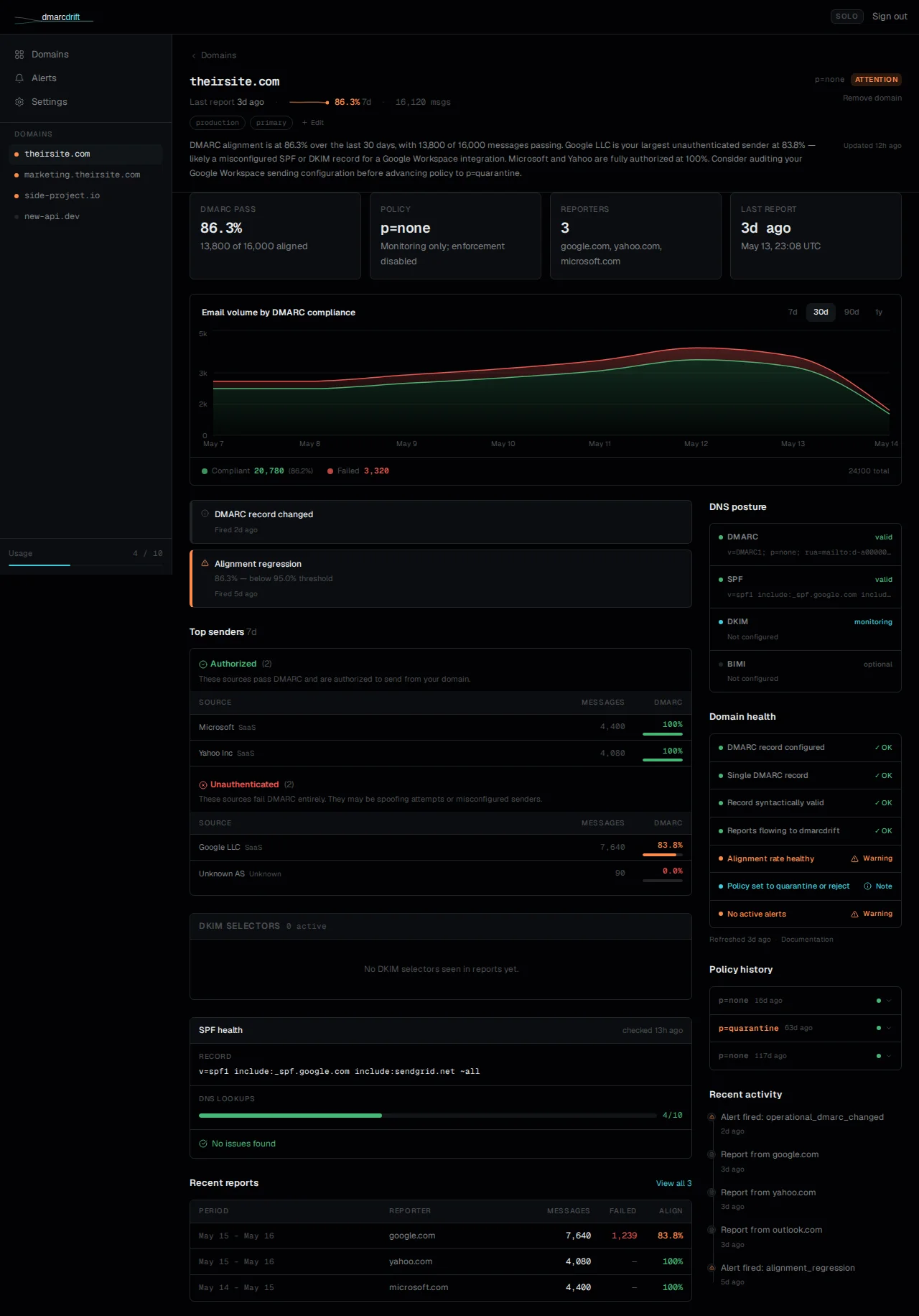The height and width of the screenshot is (1316, 919).
Task: Open View all 3 reports
Action: [x=673, y=1184]
